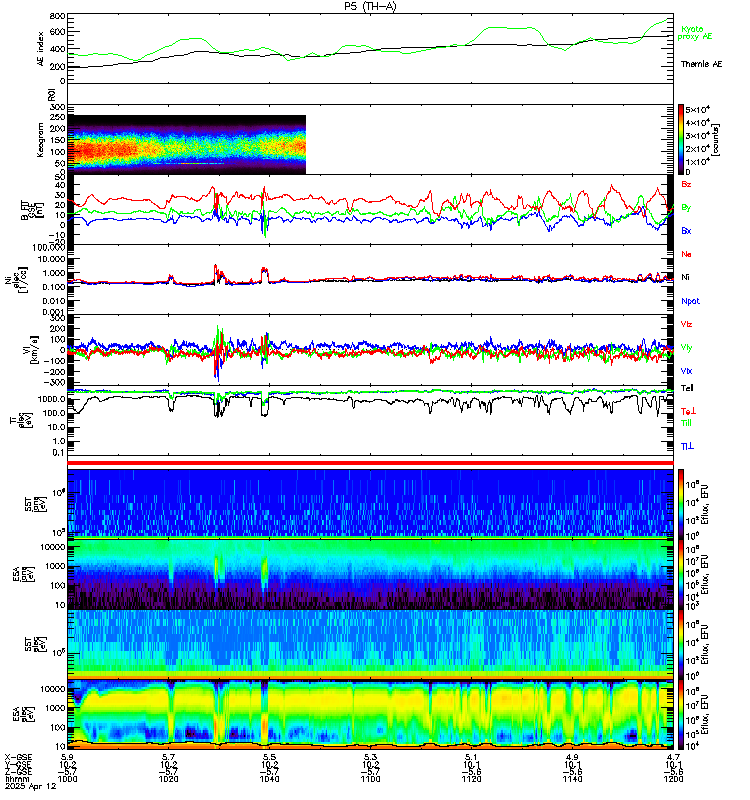Click the SST ions panel Eflux color bar
750x800 pixels.
point(681,503)
